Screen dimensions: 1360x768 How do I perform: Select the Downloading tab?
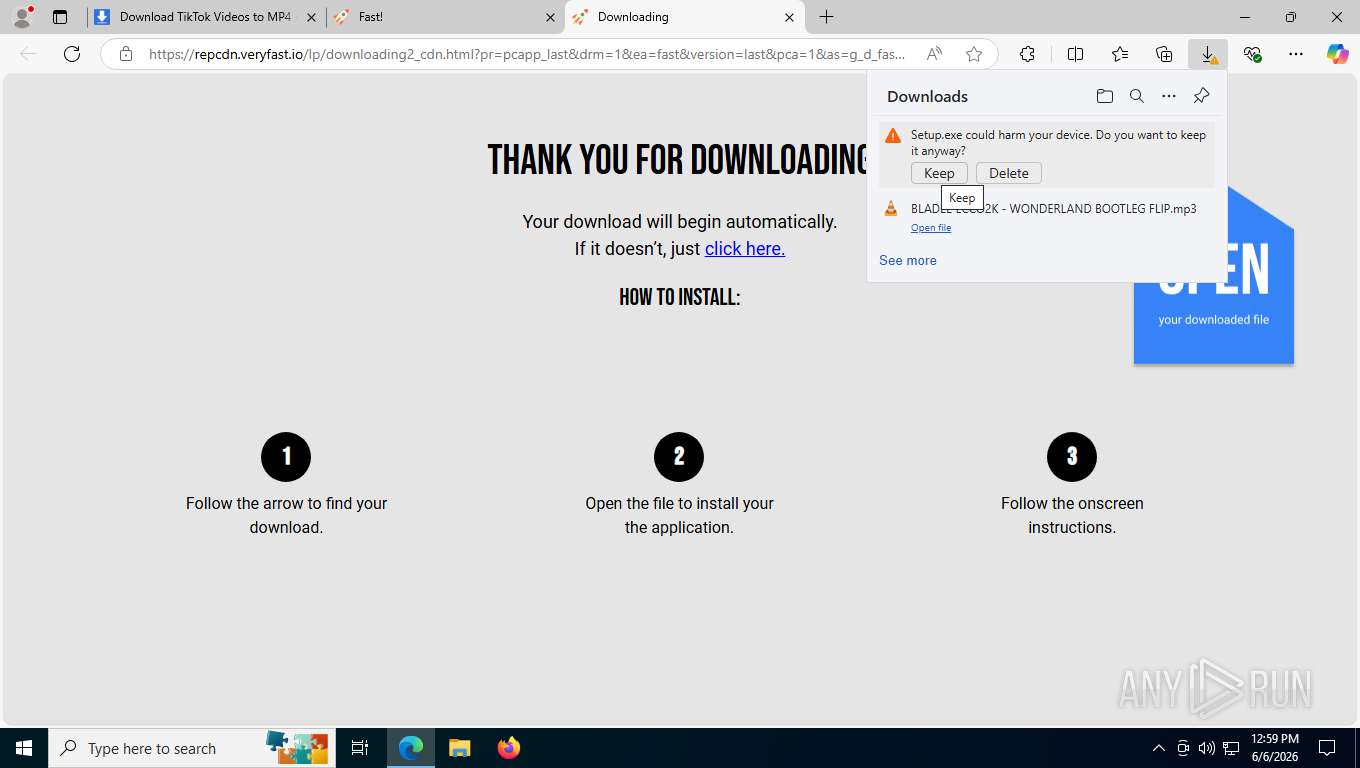tap(685, 17)
